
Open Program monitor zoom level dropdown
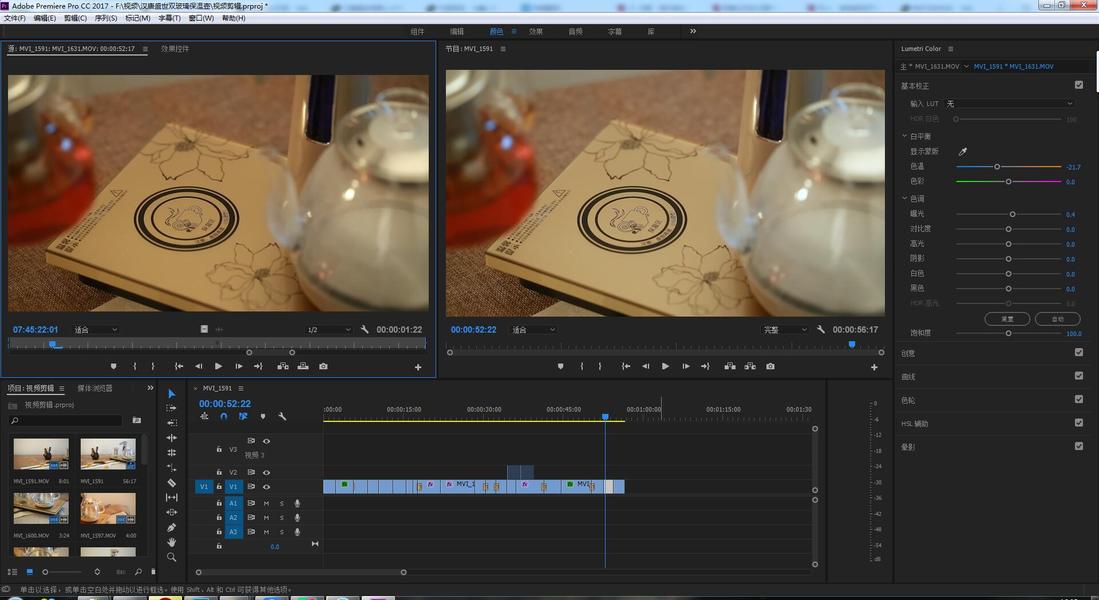click(x=533, y=329)
